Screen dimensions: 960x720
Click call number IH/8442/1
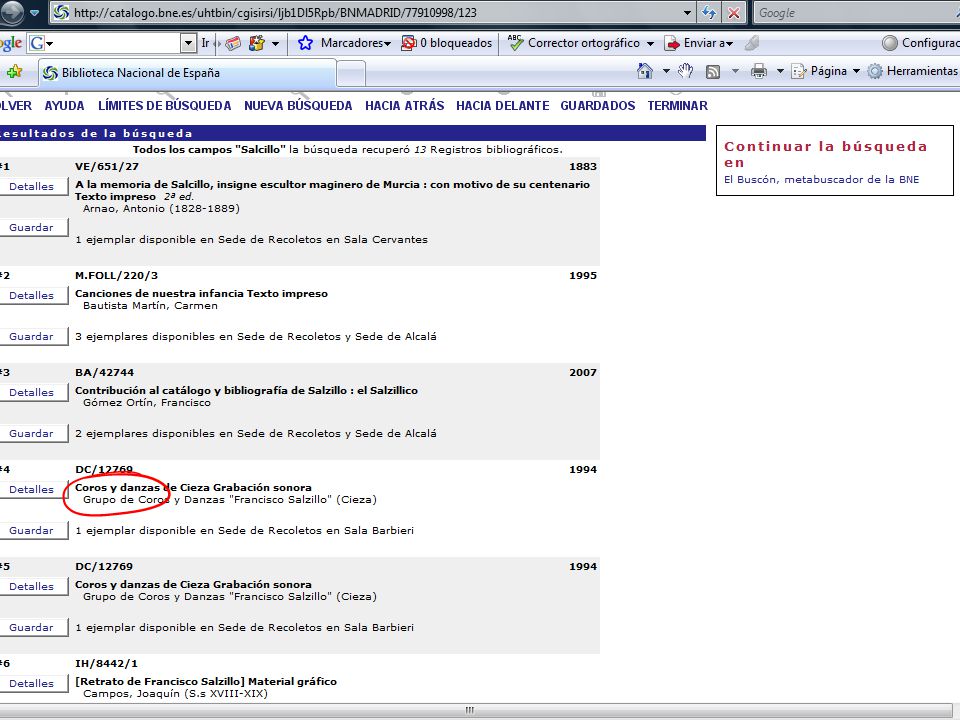click(107, 663)
